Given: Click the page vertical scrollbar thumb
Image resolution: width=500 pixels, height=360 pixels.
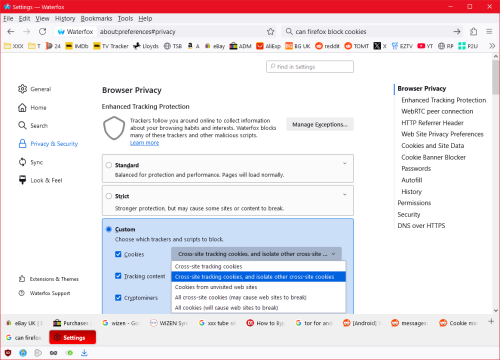Looking at the screenshot, I should (496, 77).
